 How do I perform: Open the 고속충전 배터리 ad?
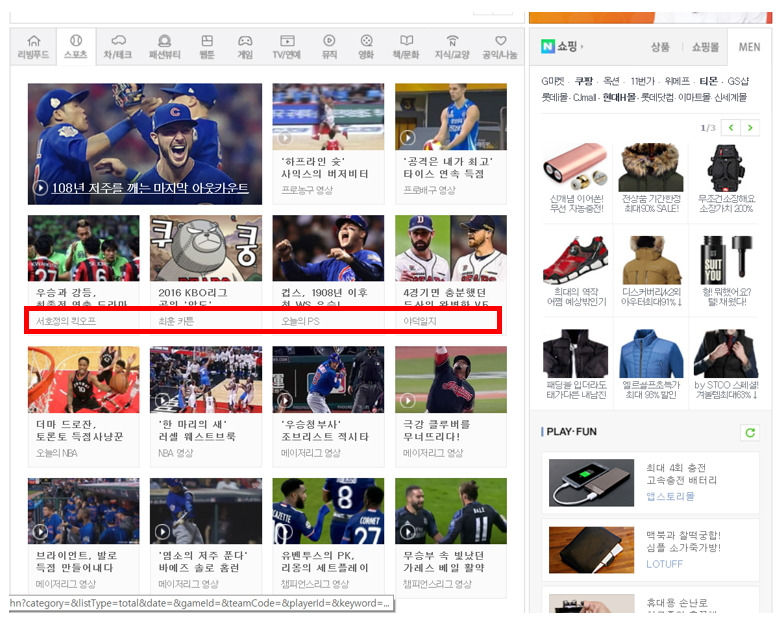pos(650,482)
